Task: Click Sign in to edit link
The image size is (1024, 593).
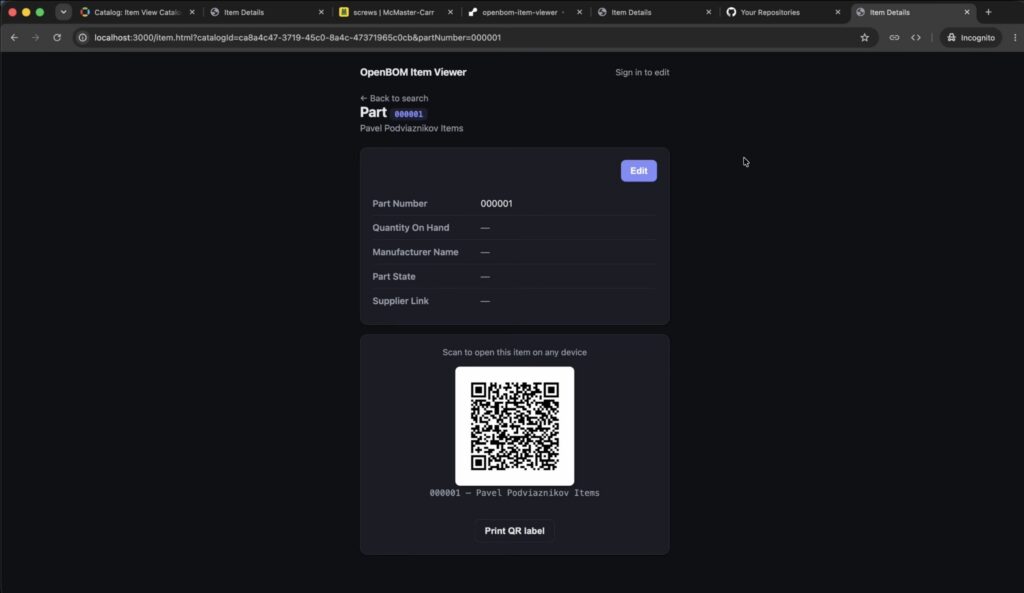Action: coord(642,72)
